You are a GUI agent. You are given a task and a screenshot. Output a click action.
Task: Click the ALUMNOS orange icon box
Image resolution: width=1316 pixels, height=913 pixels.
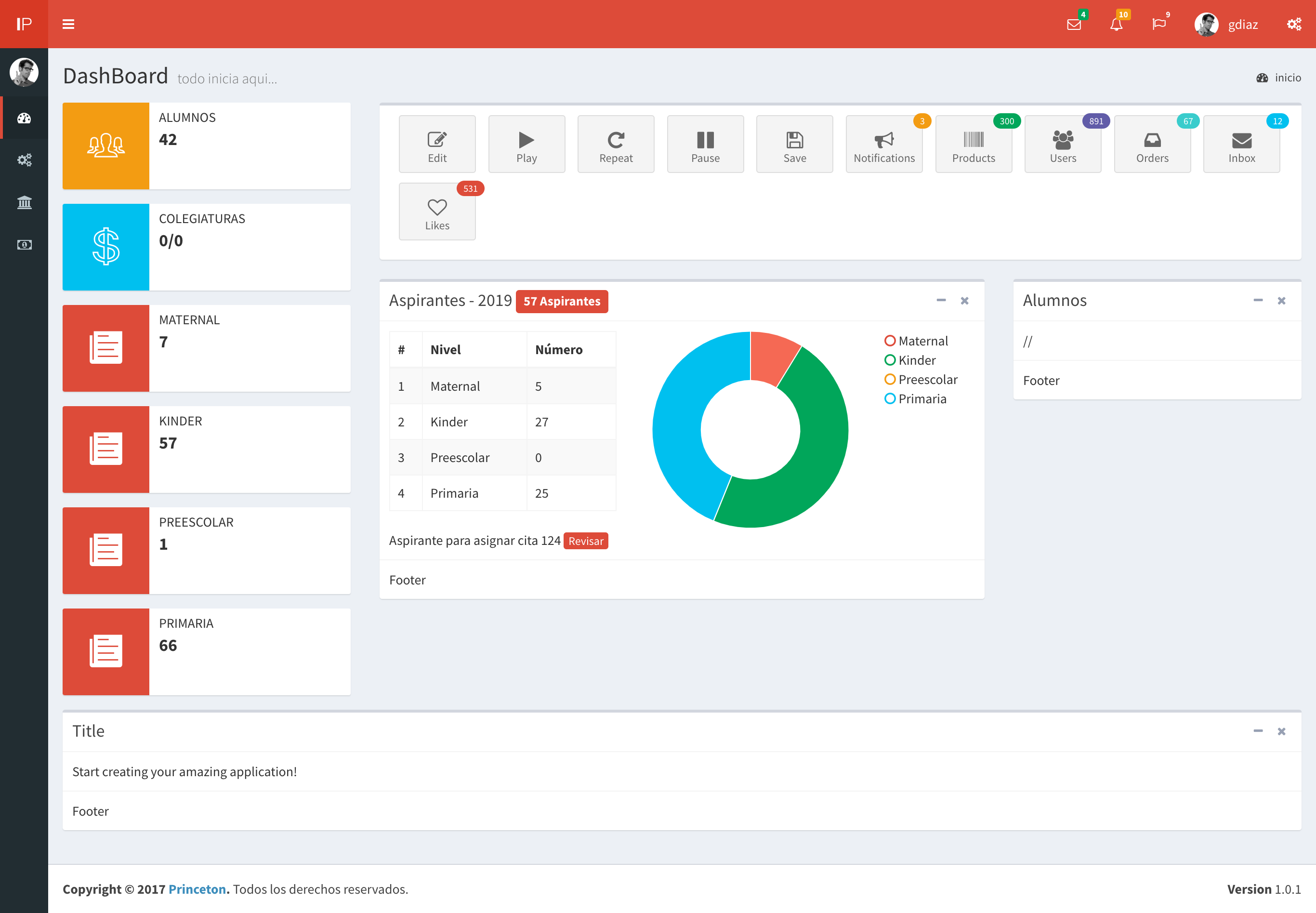tap(106, 146)
